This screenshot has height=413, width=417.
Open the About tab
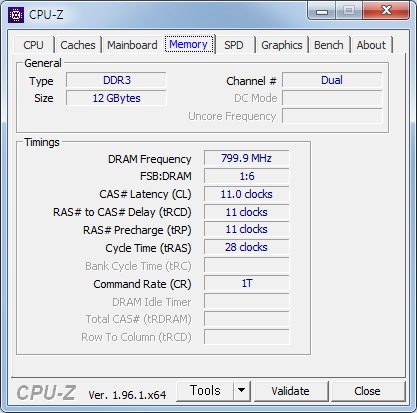tap(371, 45)
